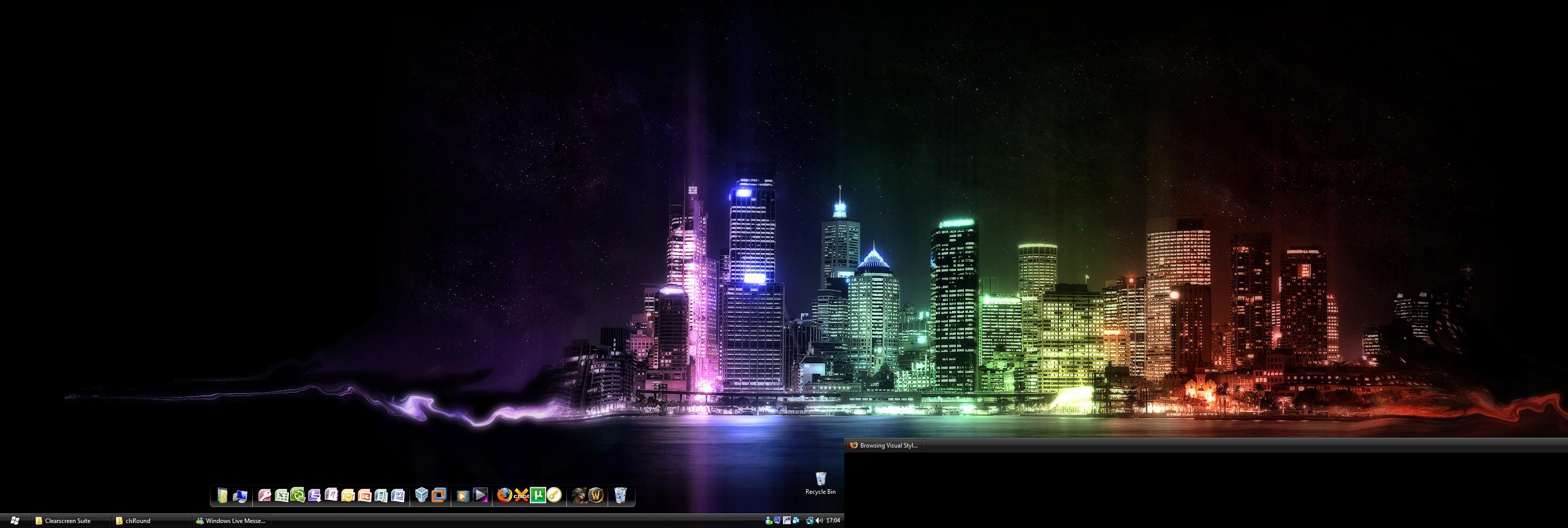Launch Microsoft InfoPath from the dock
1568x528 pixels.
pyautogui.click(x=315, y=496)
